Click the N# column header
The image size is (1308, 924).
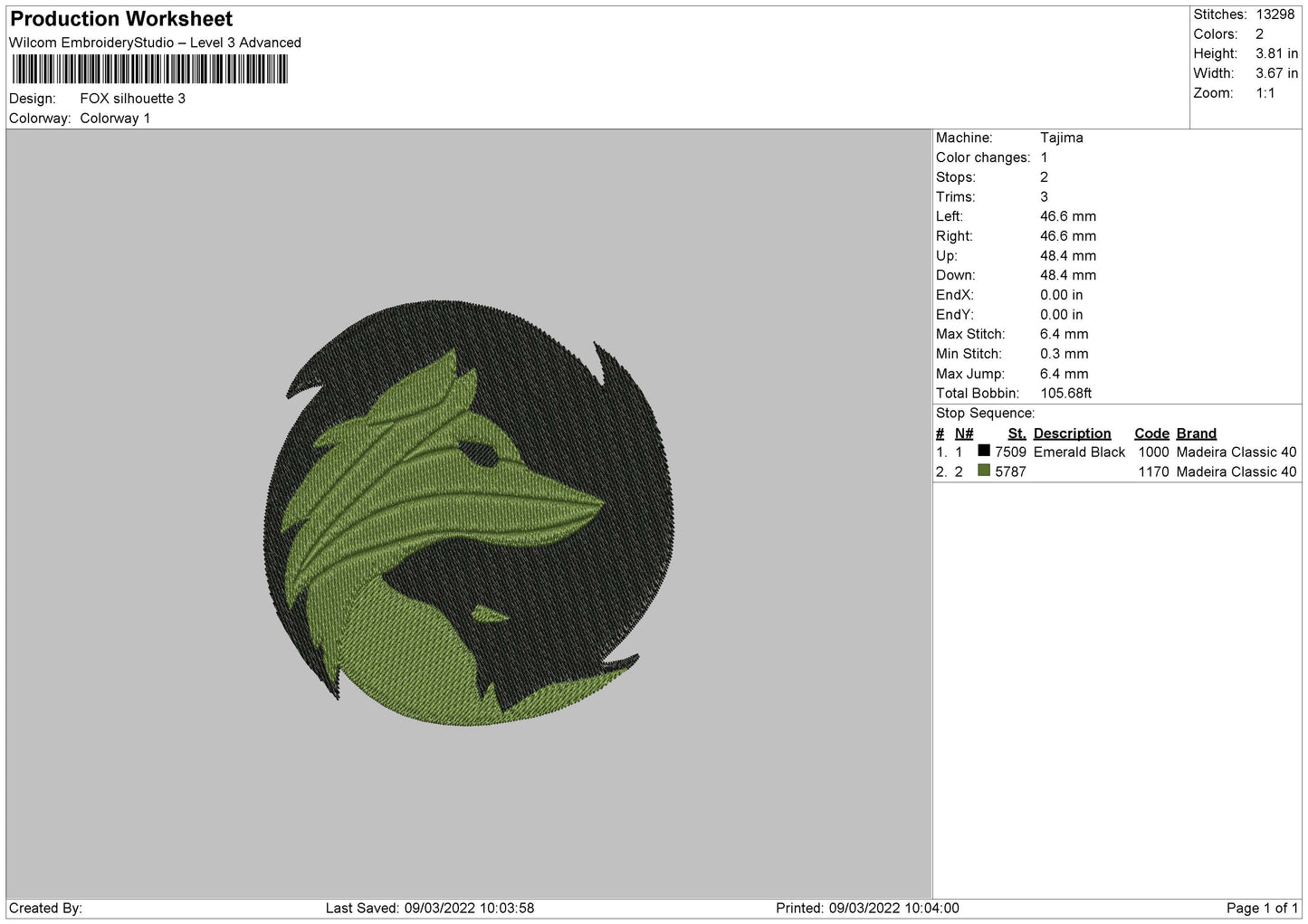click(x=964, y=433)
